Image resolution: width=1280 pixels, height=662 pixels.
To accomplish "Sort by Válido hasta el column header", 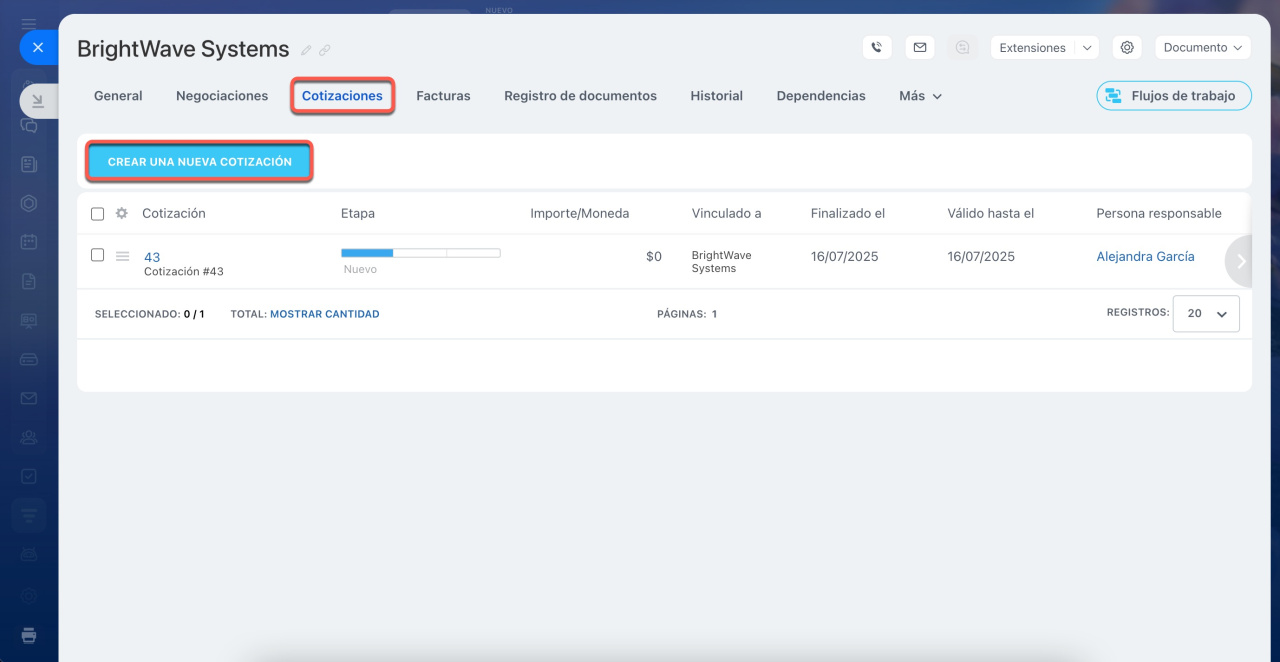I will [991, 213].
